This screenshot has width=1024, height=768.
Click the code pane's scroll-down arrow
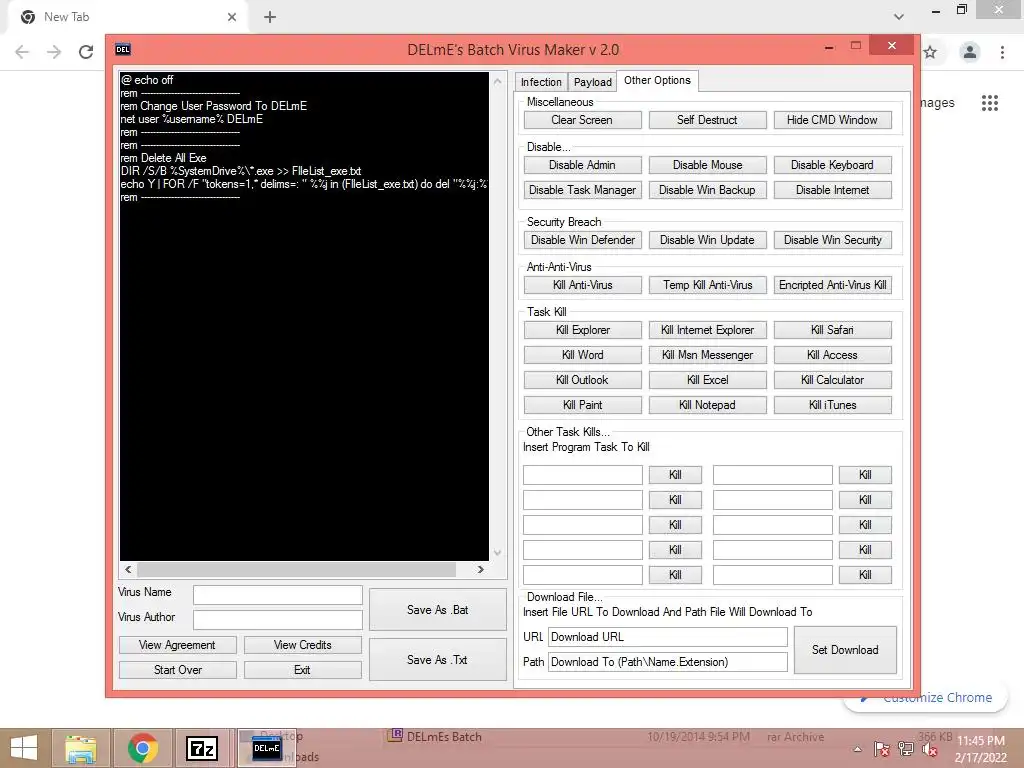(498, 552)
